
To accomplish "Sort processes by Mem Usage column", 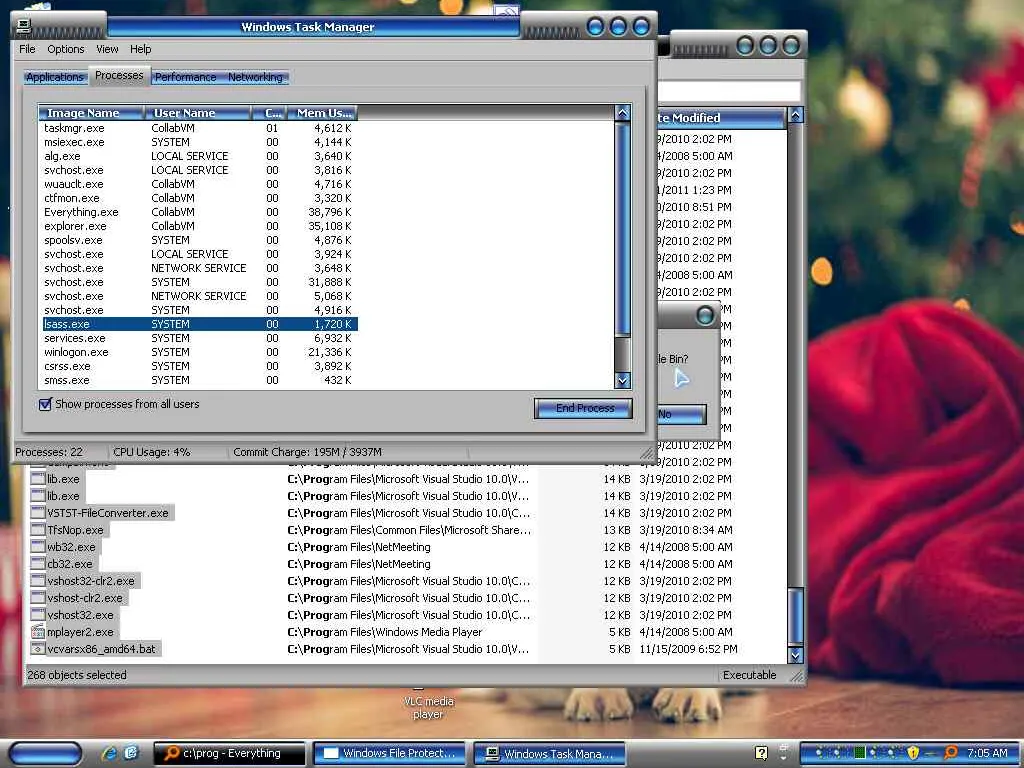I will click(323, 113).
